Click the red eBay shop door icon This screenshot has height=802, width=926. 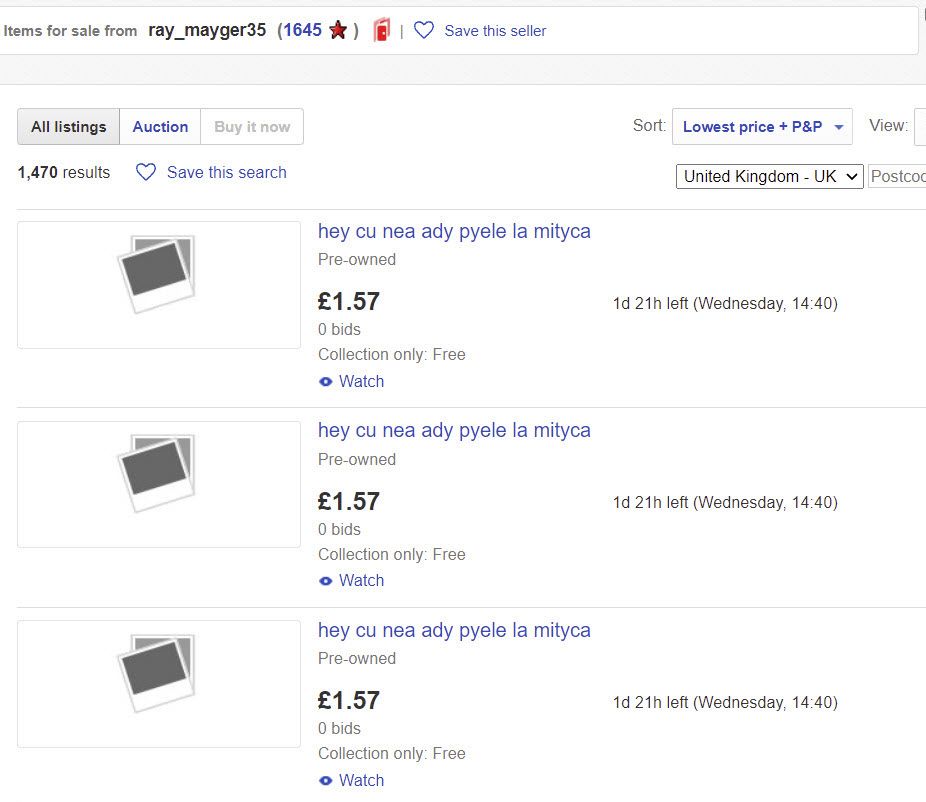point(382,30)
